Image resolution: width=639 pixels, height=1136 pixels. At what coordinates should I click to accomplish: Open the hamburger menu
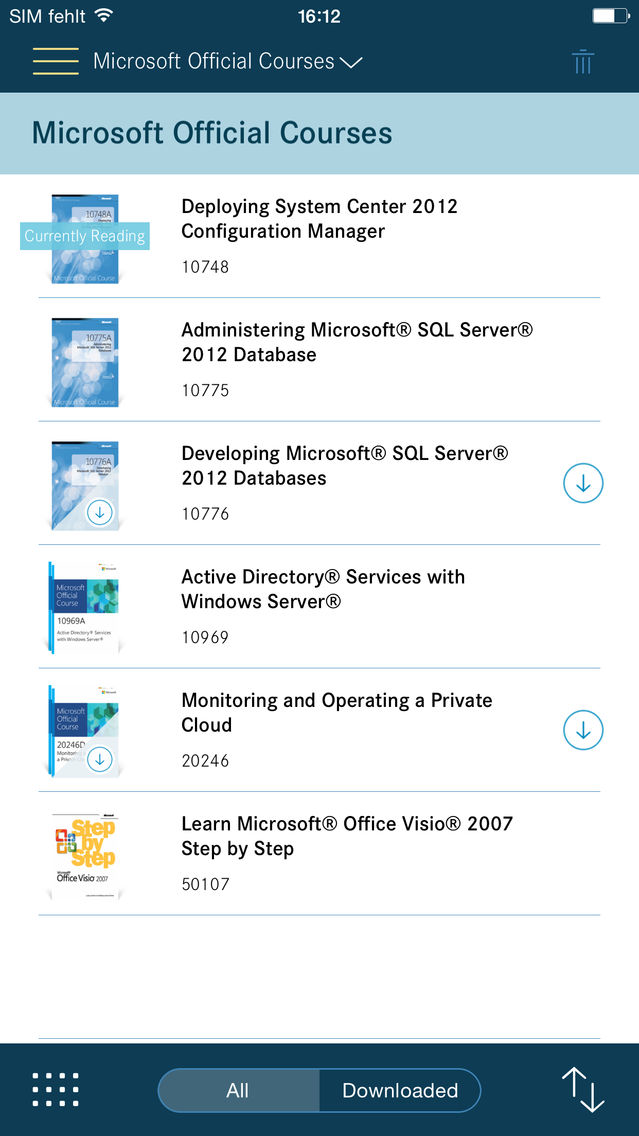tap(56, 62)
